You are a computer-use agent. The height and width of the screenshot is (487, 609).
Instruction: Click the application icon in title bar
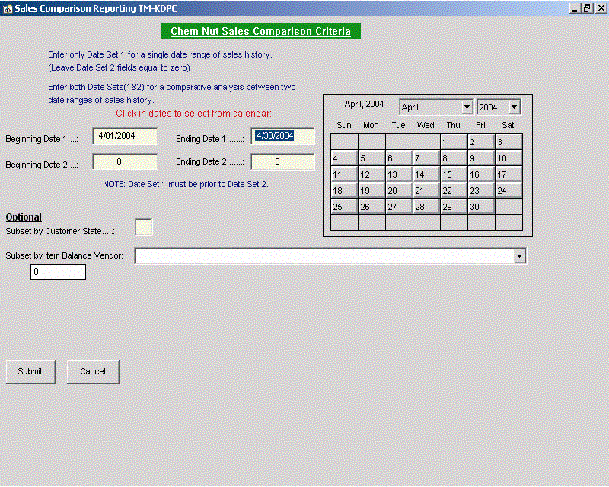(x=7, y=9)
